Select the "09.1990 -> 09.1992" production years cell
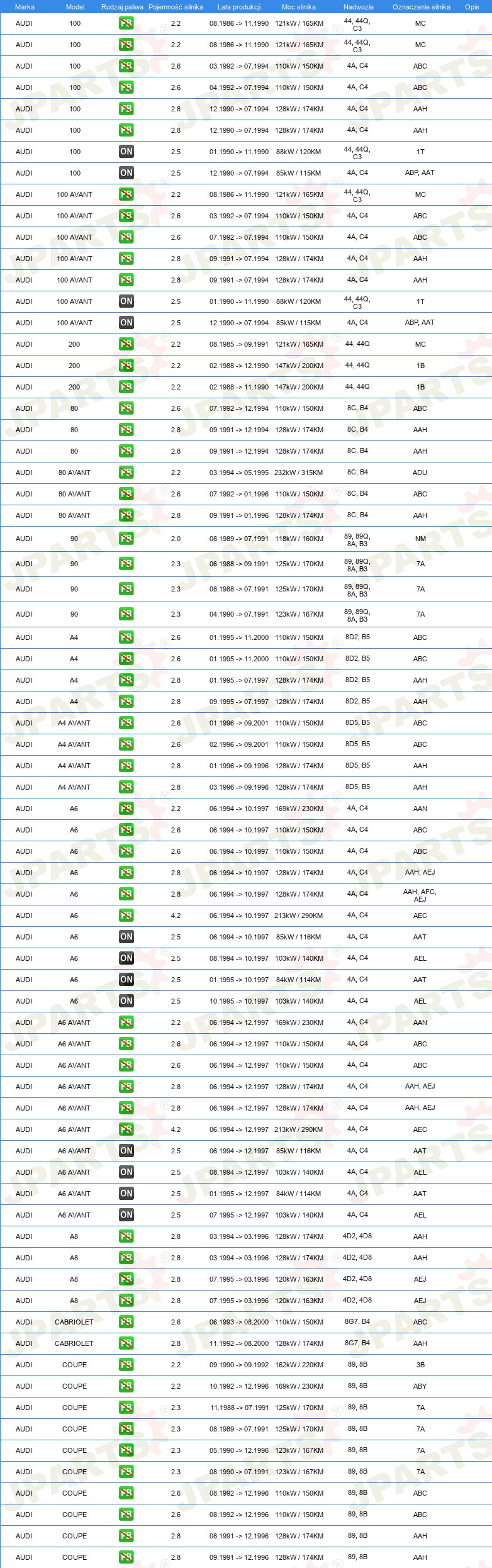Screen dimensions: 492x1568 [x=239, y=1365]
